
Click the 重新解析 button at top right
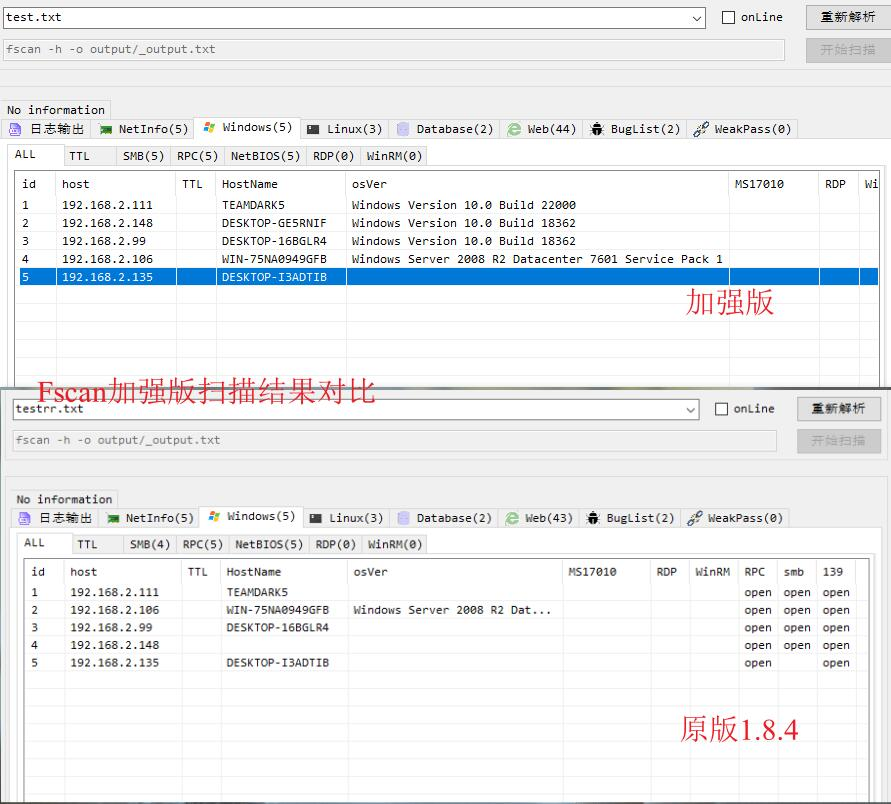[846, 16]
